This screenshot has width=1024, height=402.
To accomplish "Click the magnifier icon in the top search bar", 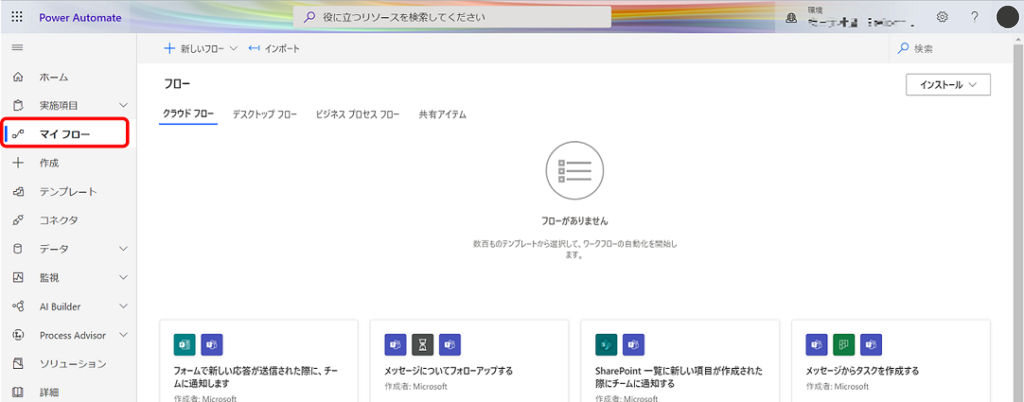I will (x=310, y=17).
